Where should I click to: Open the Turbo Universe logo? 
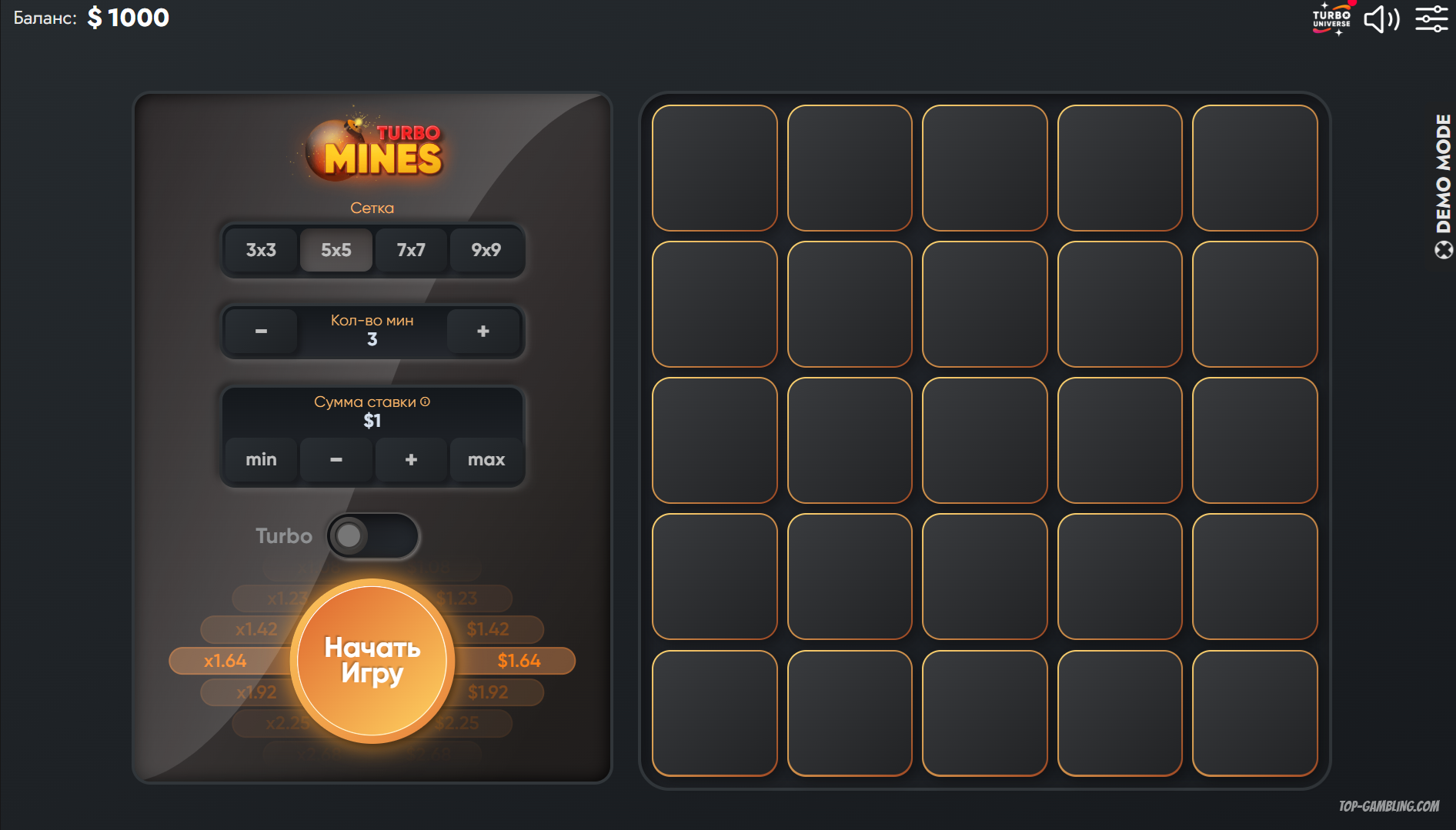[x=1332, y=18]
